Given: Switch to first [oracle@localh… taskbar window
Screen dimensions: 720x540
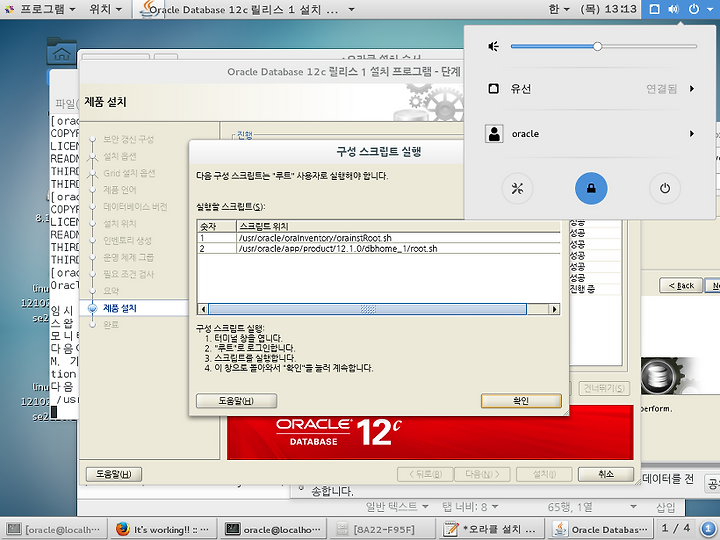Looking at the screenshot, I should click(54, 529).
